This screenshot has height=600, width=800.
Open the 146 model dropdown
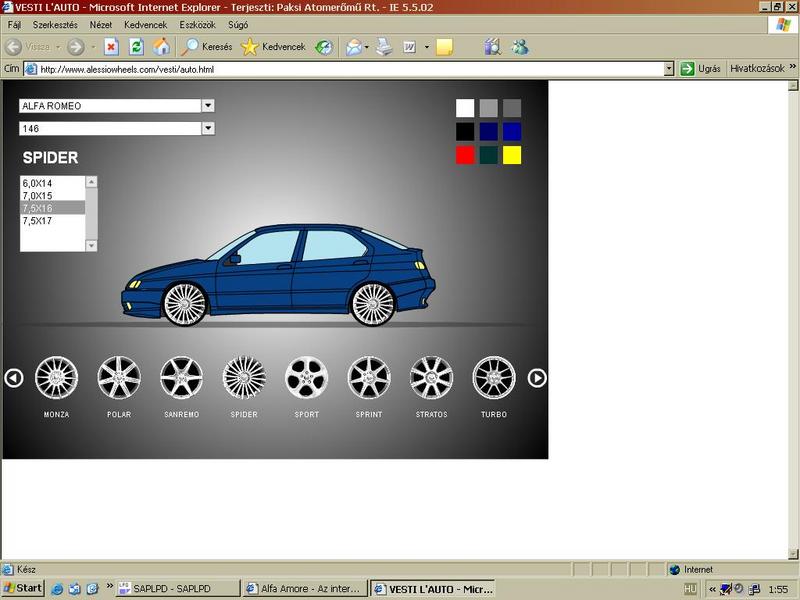coord(208,128)
